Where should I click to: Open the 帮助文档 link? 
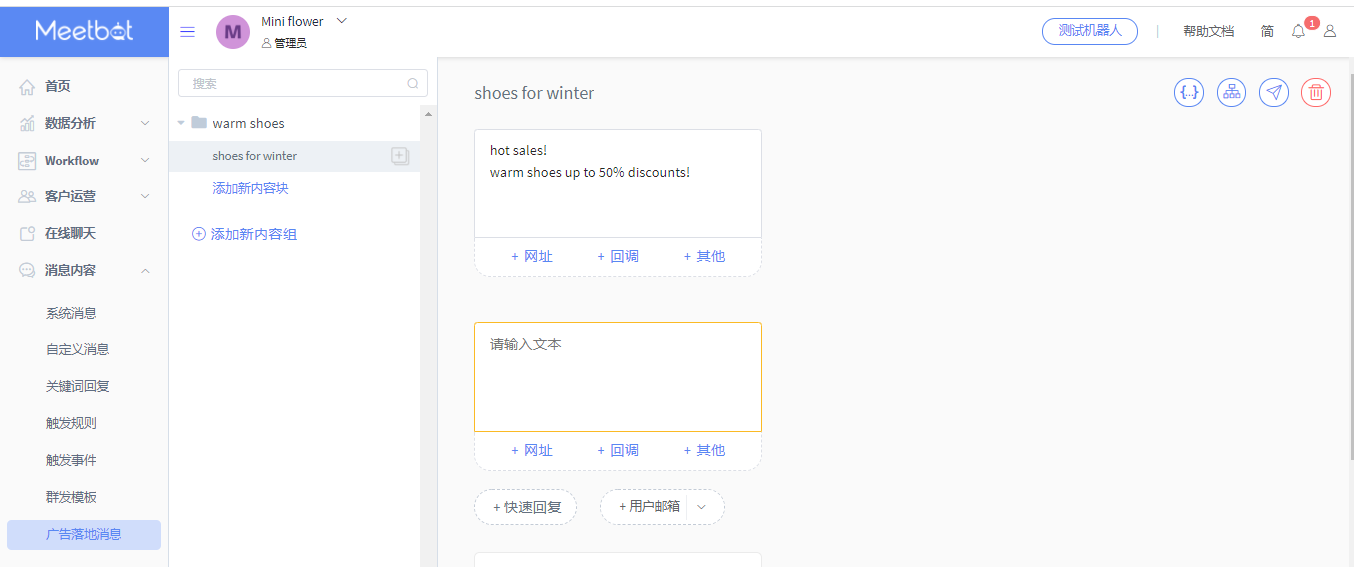[1208, 31]
